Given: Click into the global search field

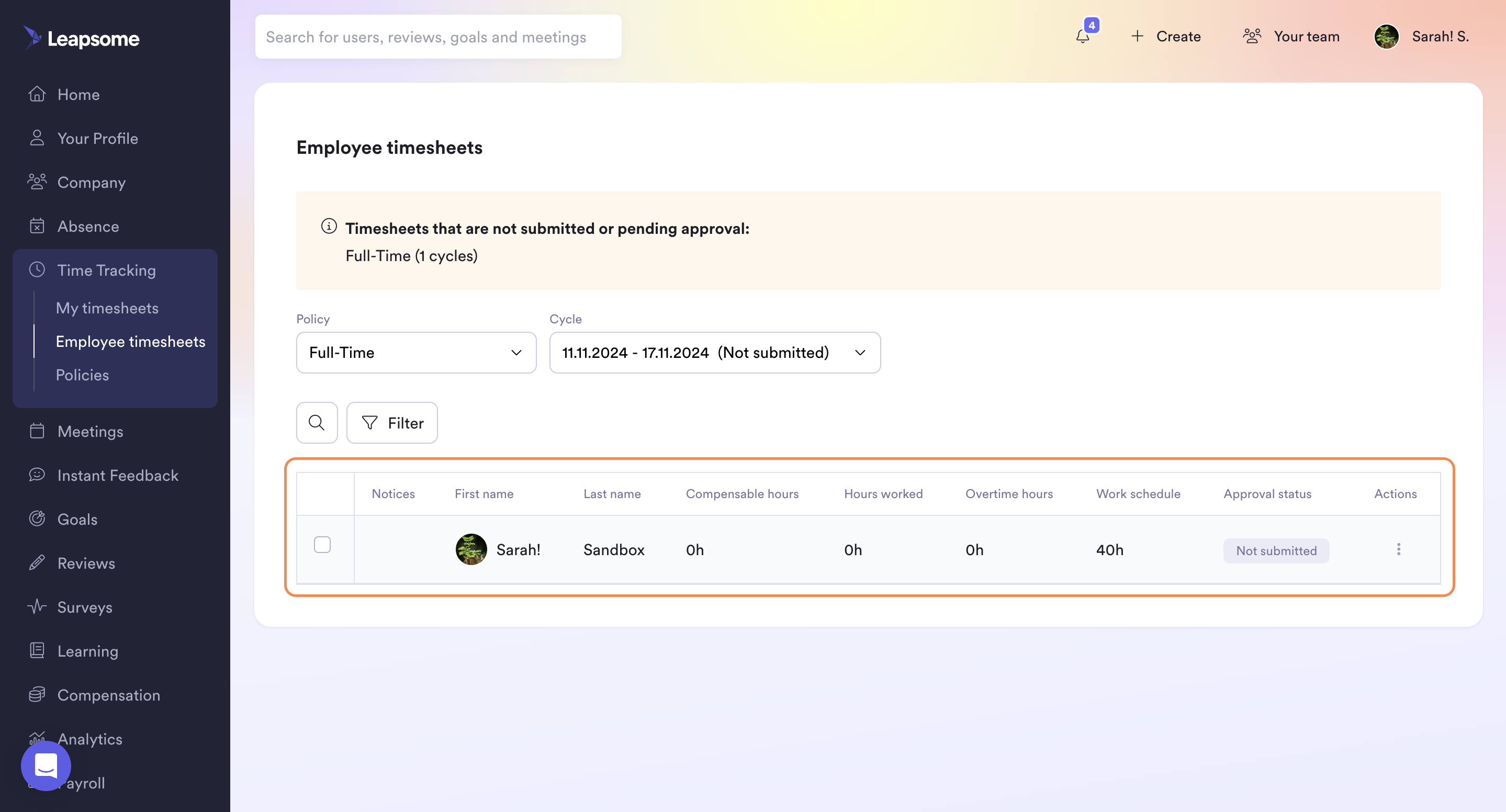Looking at the screenshot, I should pos(438,36).
